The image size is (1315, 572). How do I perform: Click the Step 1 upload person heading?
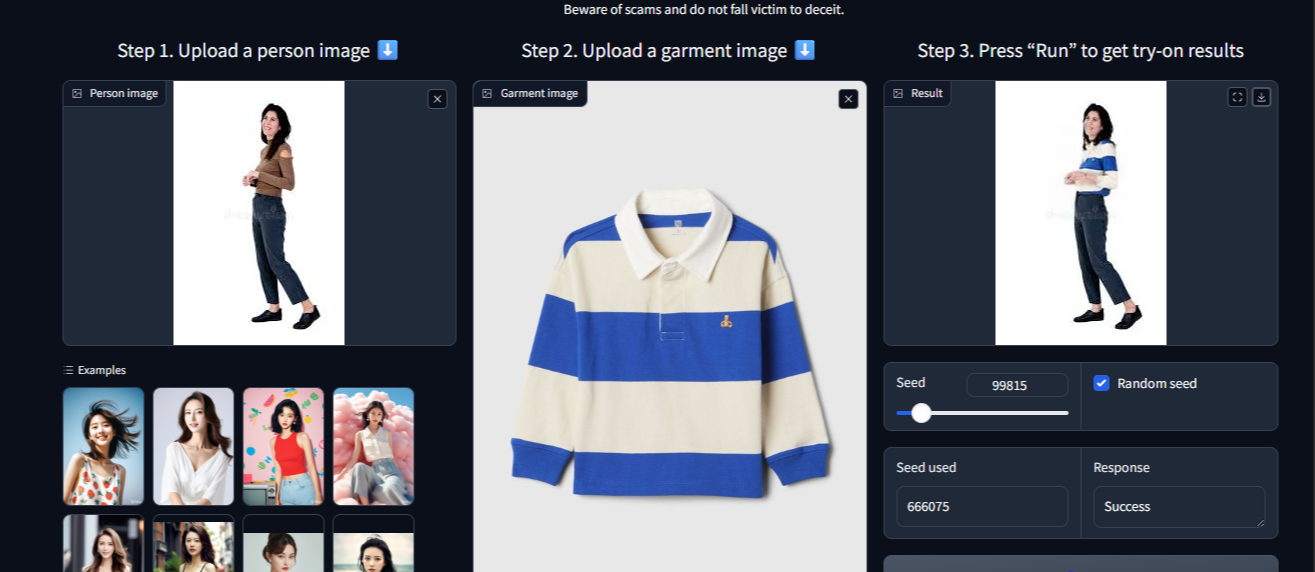(x=258, y=50)
